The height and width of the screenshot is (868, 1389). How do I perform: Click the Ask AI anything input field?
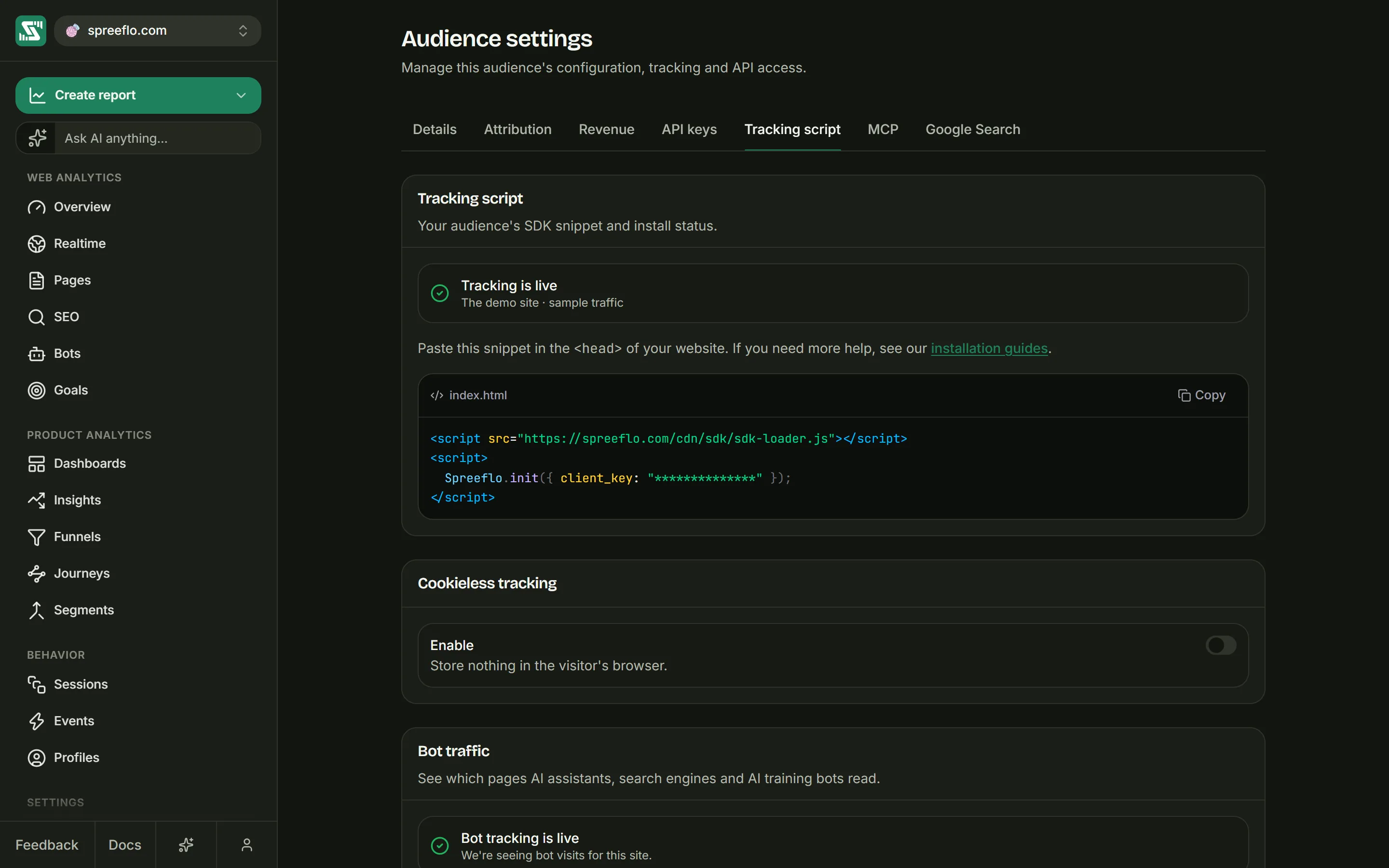point(157,138)
